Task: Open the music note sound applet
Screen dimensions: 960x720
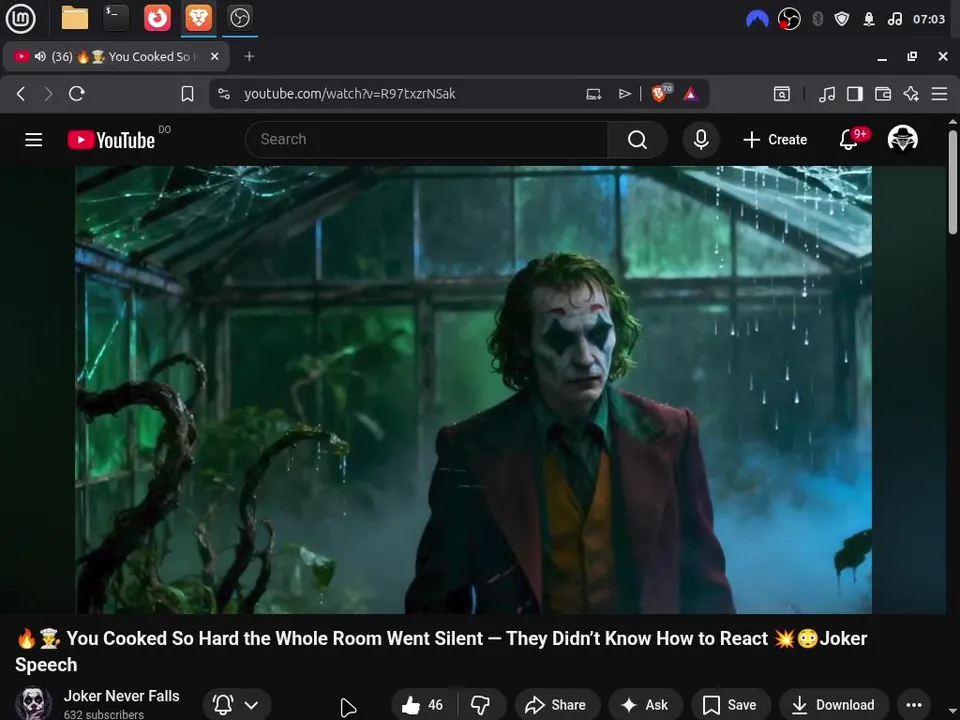Action: [894, 19]
